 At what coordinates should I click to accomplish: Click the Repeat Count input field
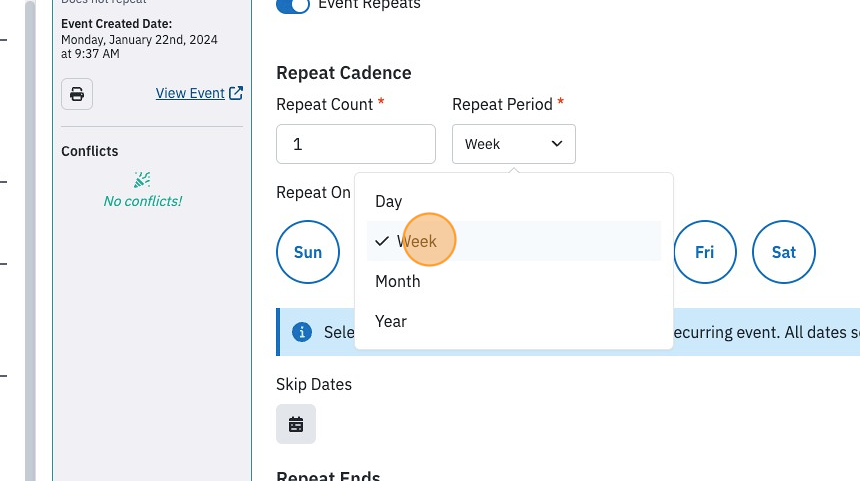pos(356,144)
